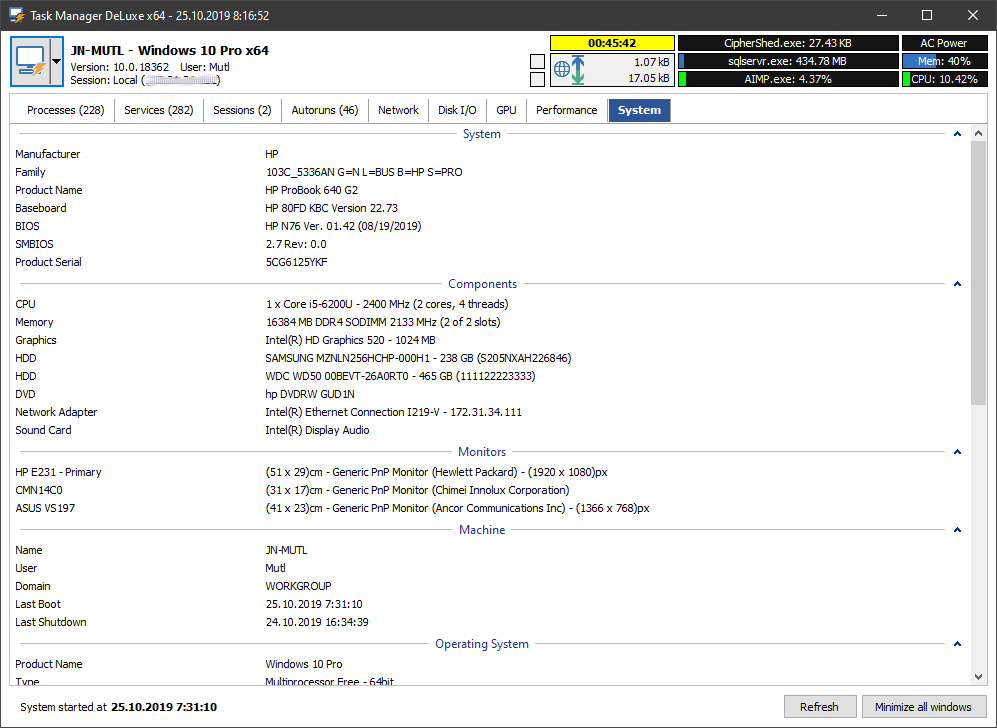Click the Last Shutdown time value
The width and height of the screenshot is (997, 728).
[317, 622]
